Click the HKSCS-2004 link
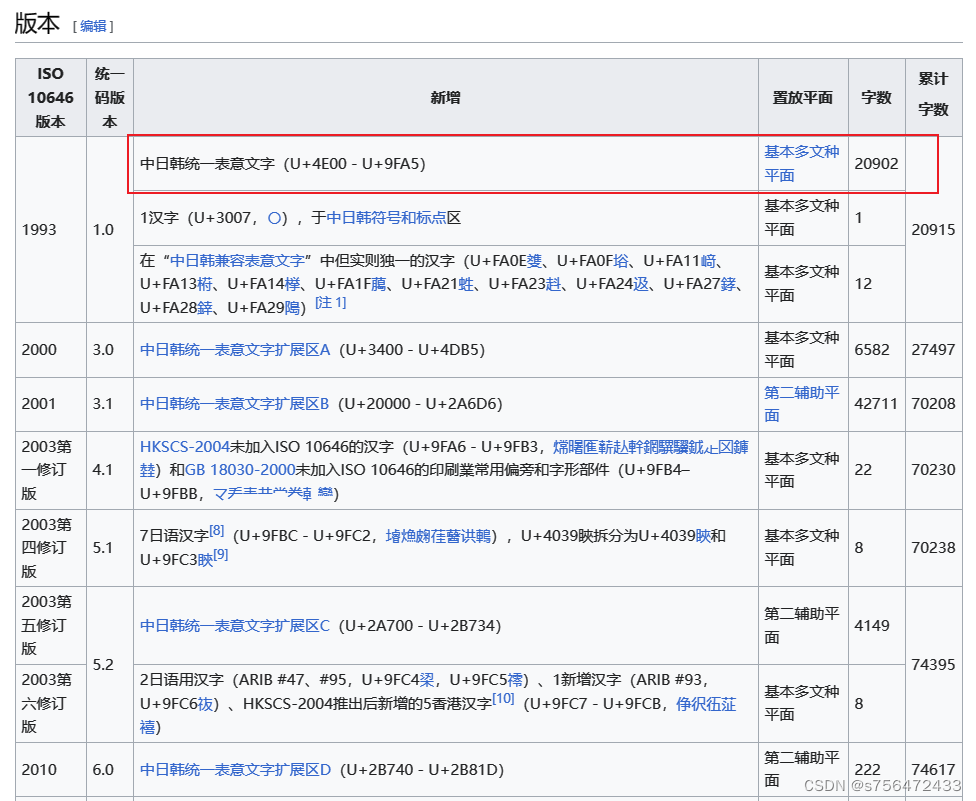The width and height of the screenshot is (976, 801). [x=185, y=447]
